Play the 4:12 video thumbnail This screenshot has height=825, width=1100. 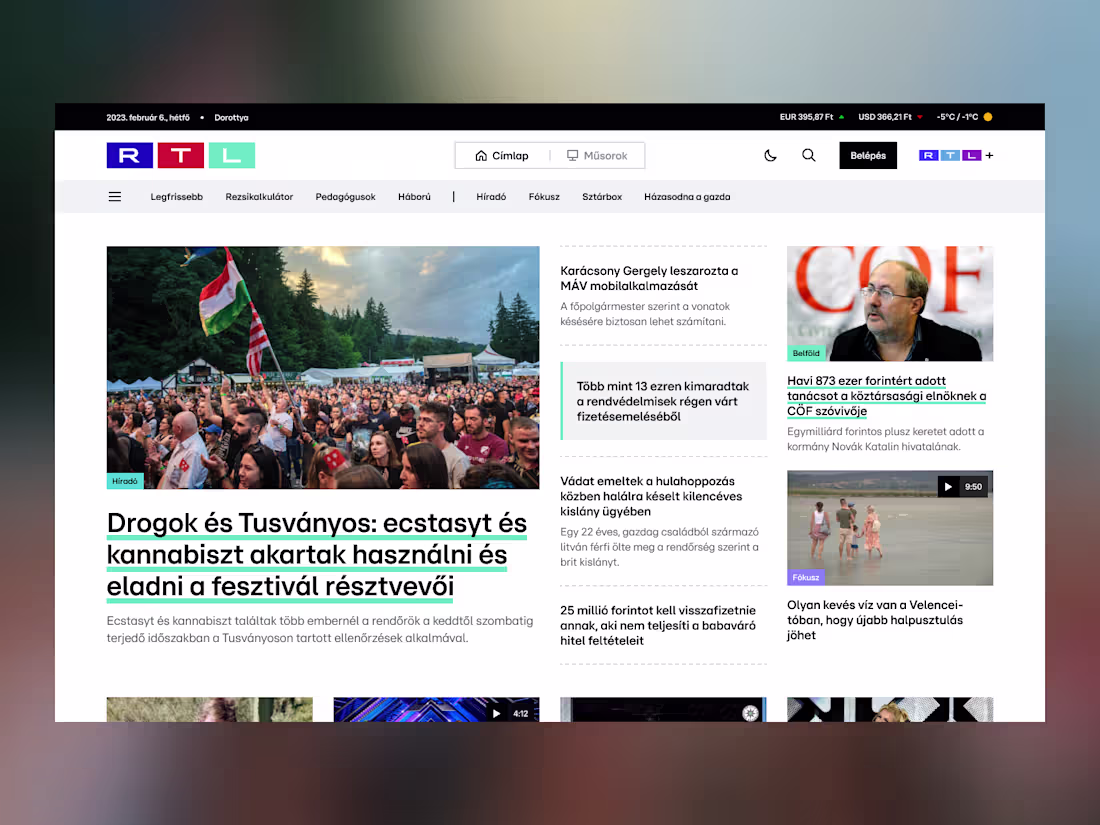click(436, 709)
